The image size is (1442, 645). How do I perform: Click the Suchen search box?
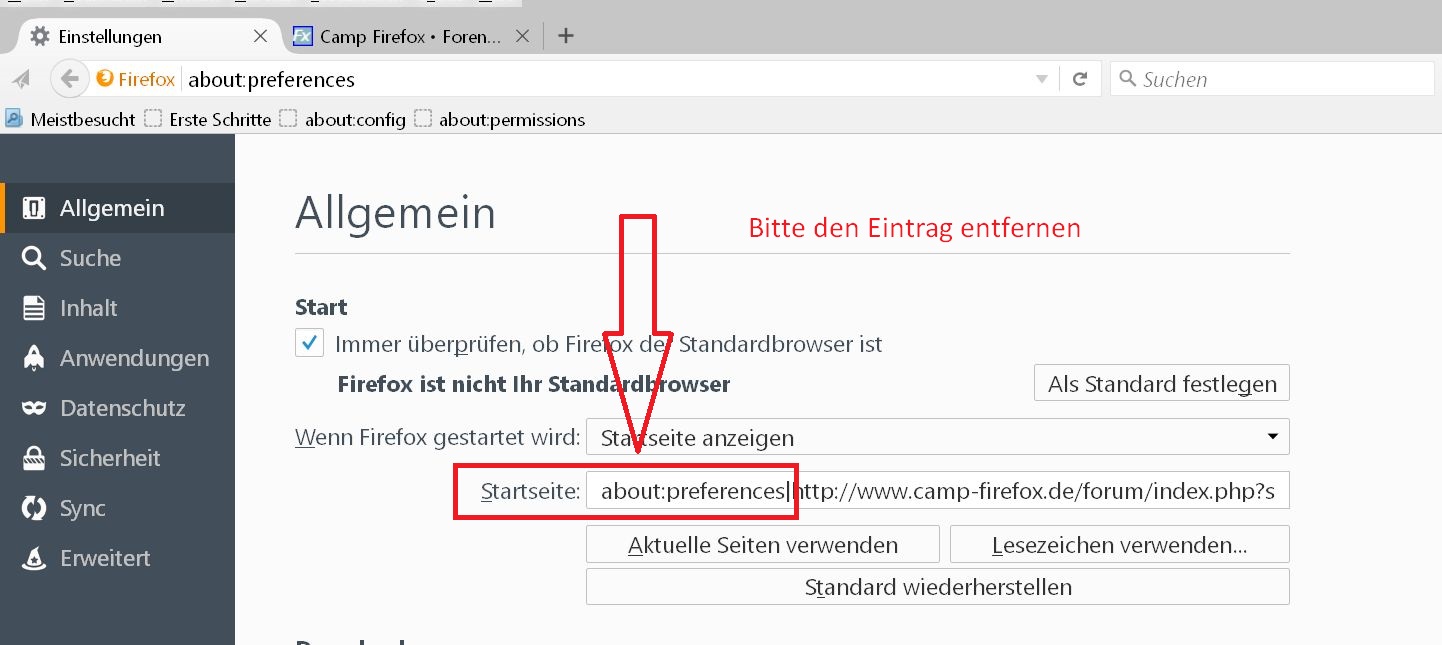click(1272, 79)
